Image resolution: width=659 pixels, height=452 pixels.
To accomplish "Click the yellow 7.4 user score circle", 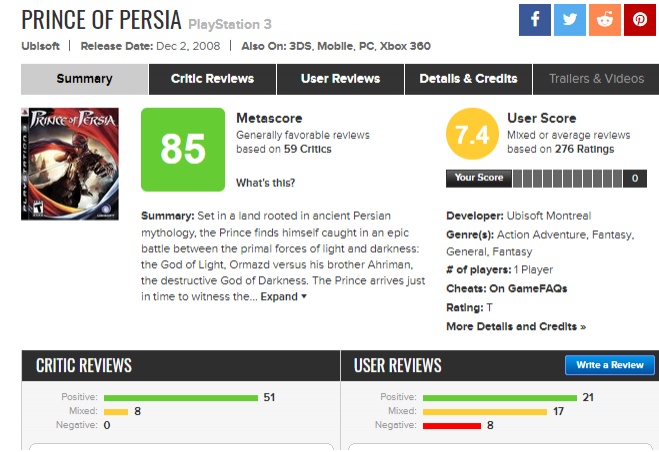I will (472, 134).
